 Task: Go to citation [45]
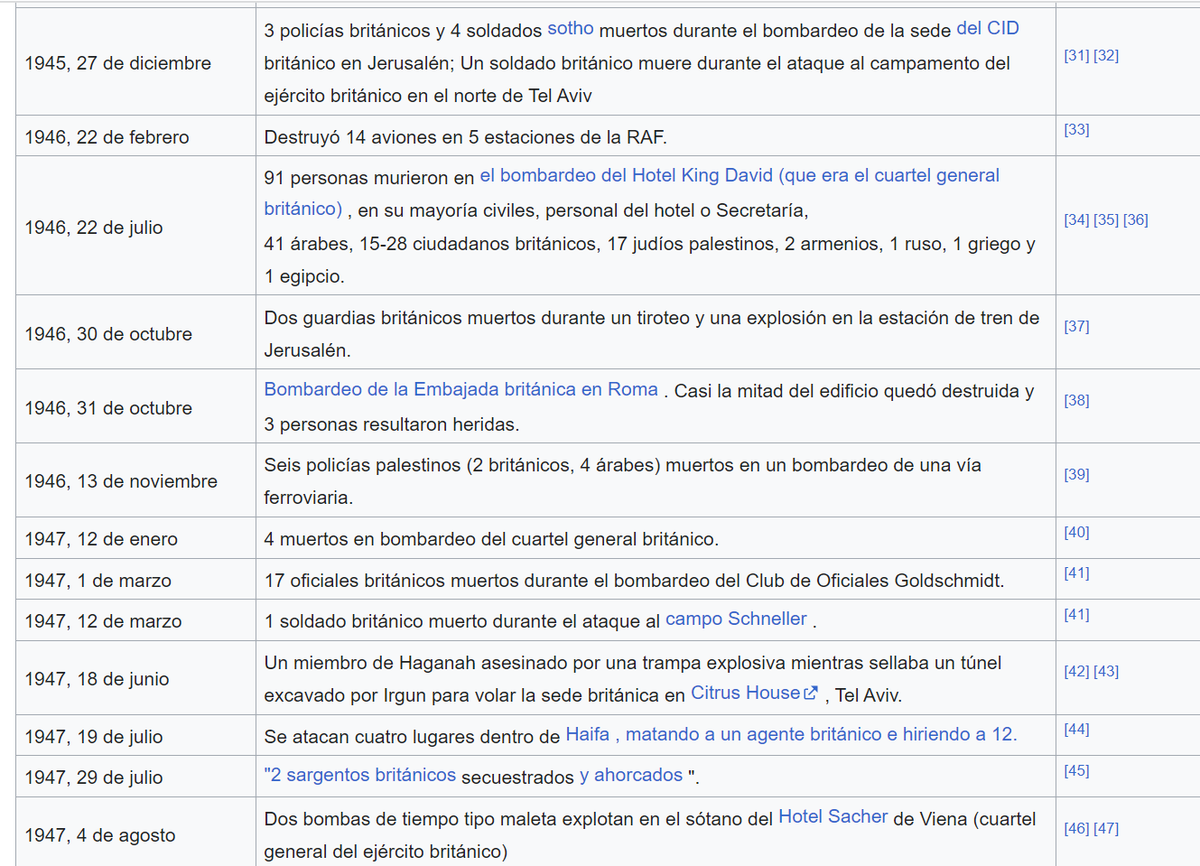pos(1076,771)
